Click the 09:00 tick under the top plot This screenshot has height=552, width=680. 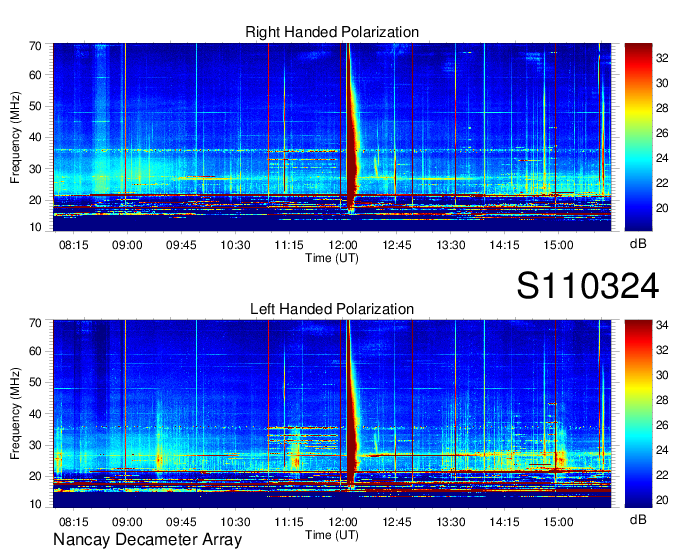pos(127,245)
